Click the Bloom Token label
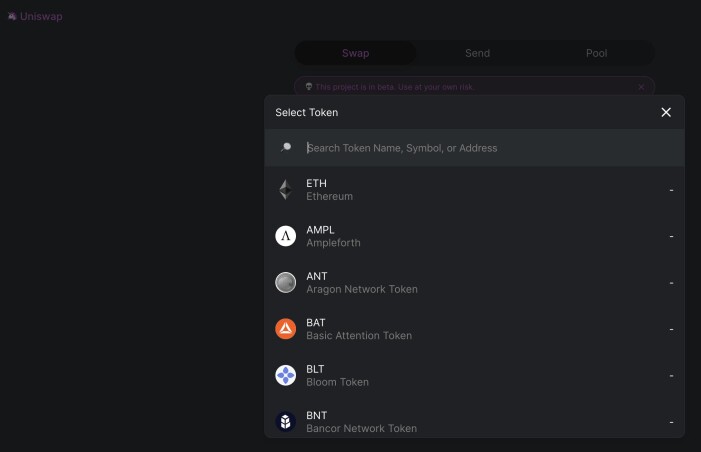This screenshot has height=452, width=701. (x=338, y=382)
